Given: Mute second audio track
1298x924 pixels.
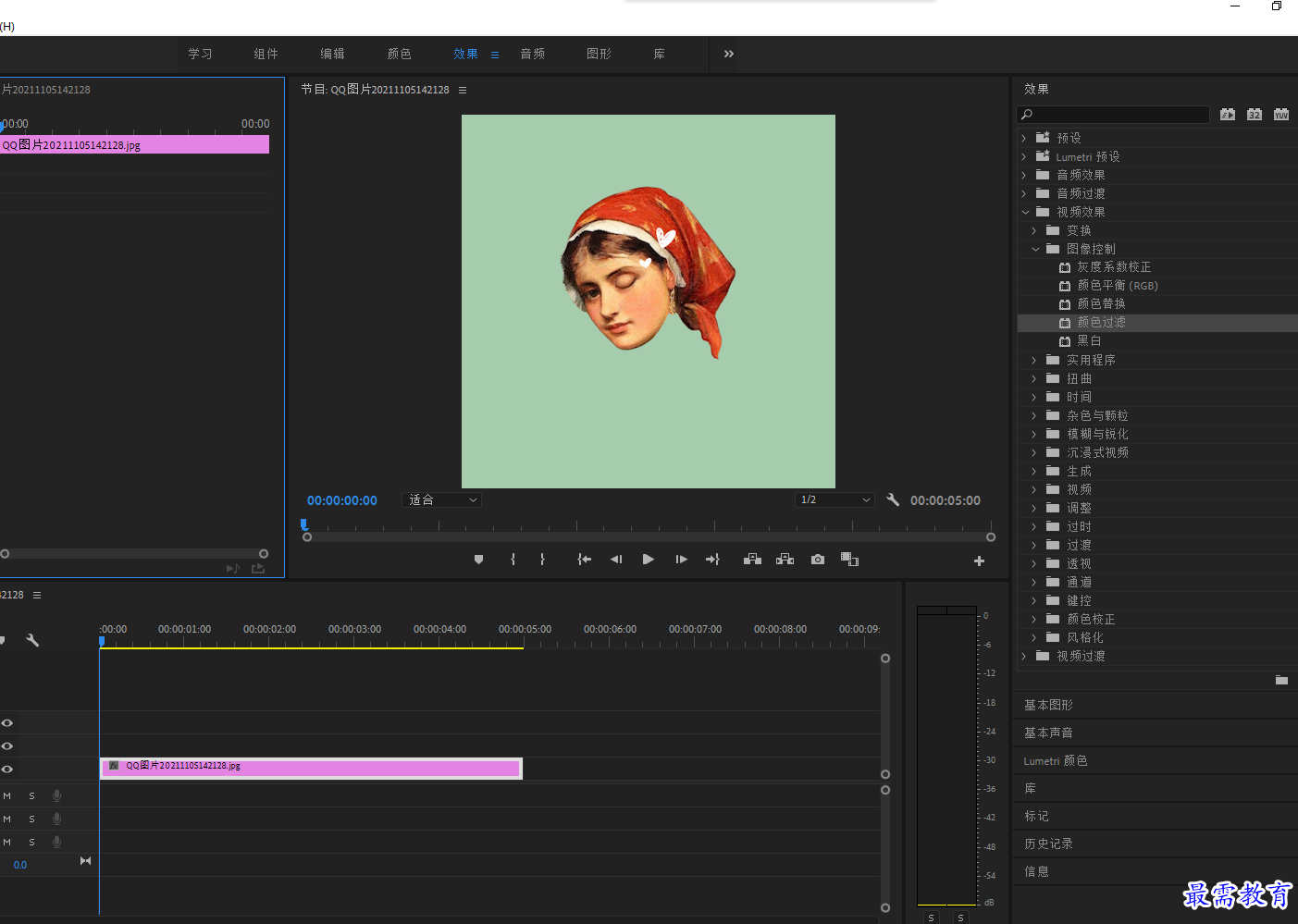Looking at the screenshot, I should tap(6, 819).
